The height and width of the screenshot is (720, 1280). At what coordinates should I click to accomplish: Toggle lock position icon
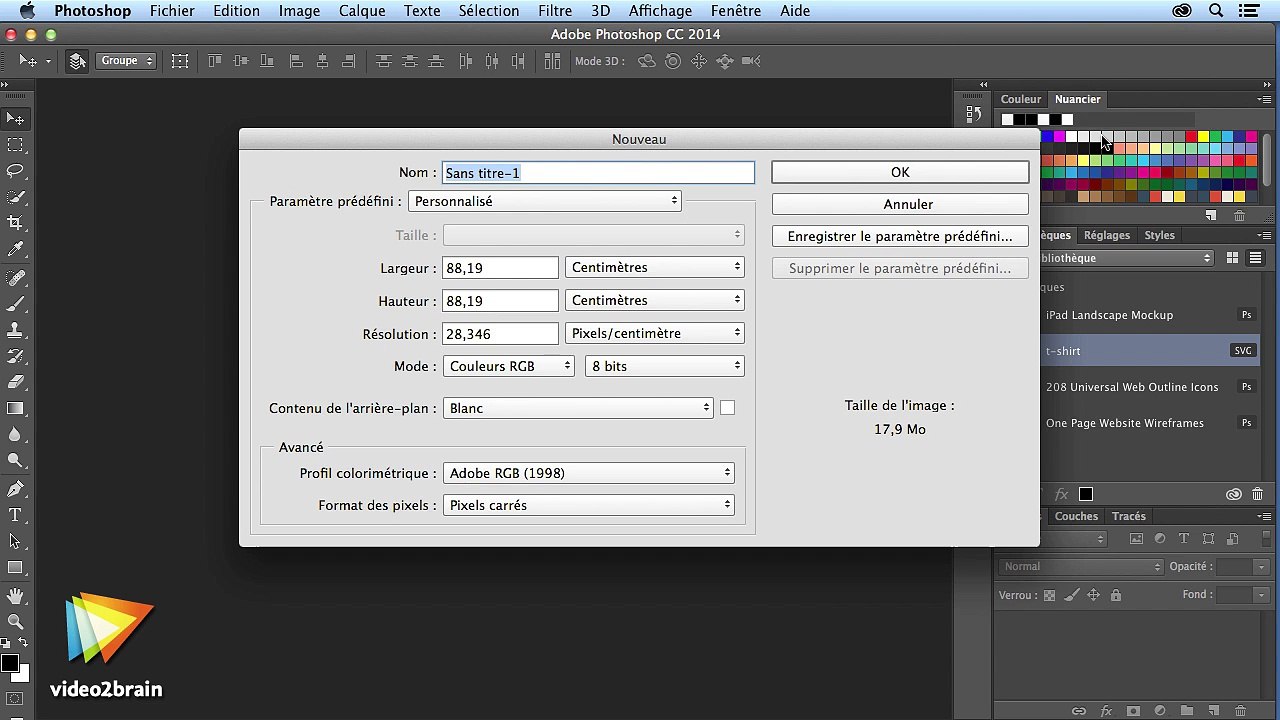(1093, 595)
